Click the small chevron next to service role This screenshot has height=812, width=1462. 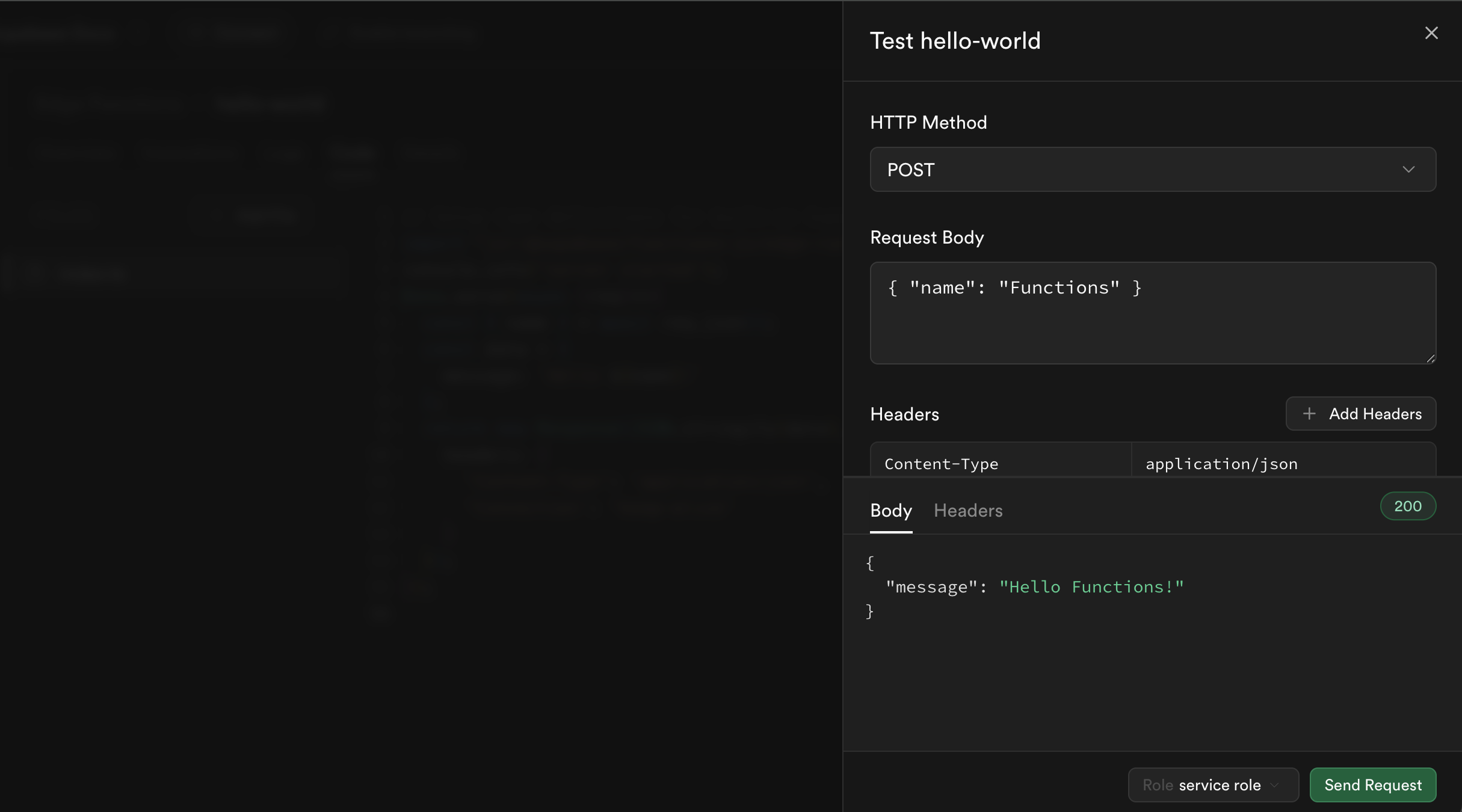click(1274, 786)
